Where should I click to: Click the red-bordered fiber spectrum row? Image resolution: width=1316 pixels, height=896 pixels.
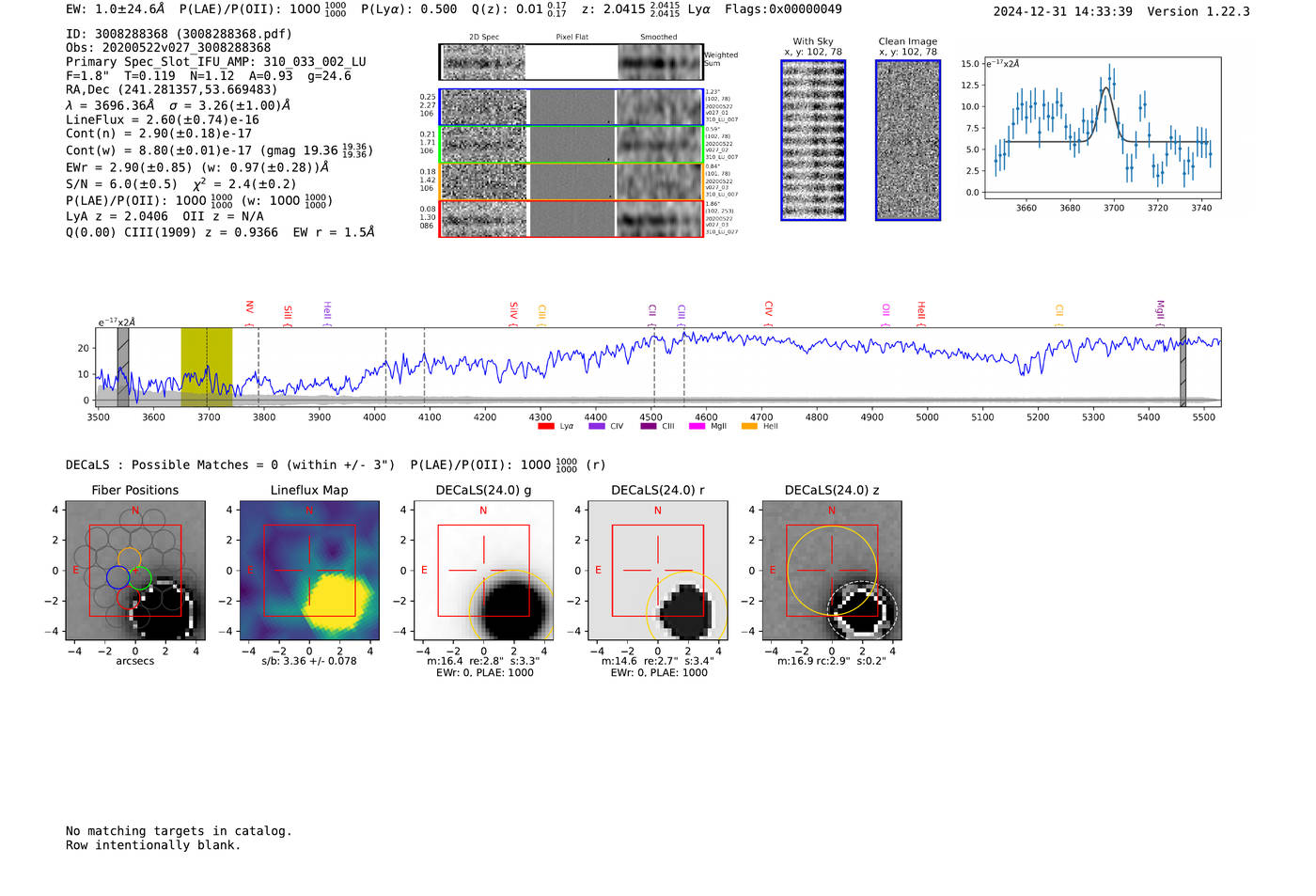point(571,218)
